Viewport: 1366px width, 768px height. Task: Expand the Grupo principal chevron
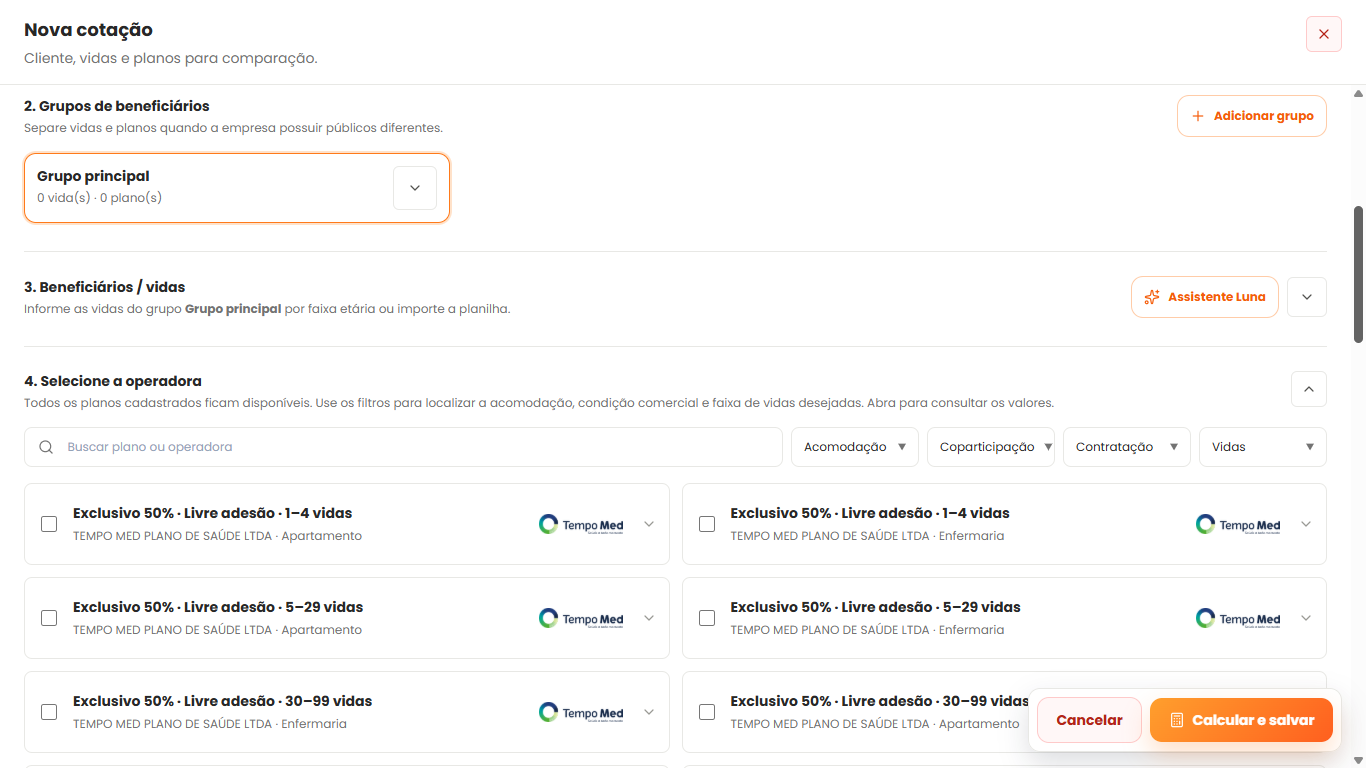(x=415, y=188)
